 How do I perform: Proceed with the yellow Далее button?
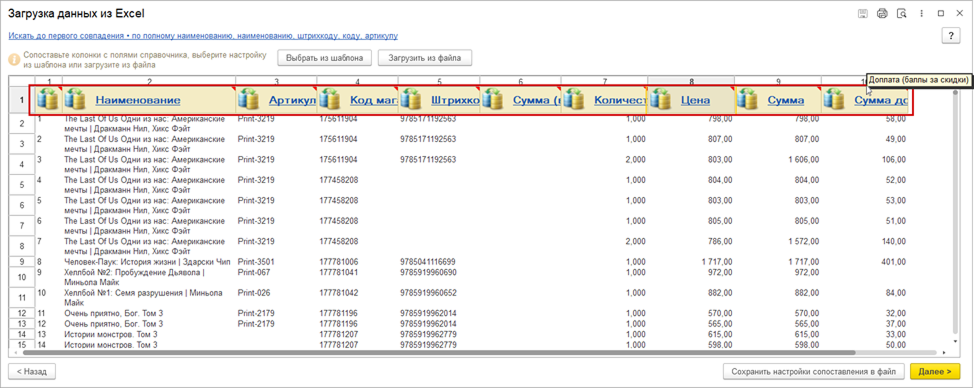(x=935, y=371)
